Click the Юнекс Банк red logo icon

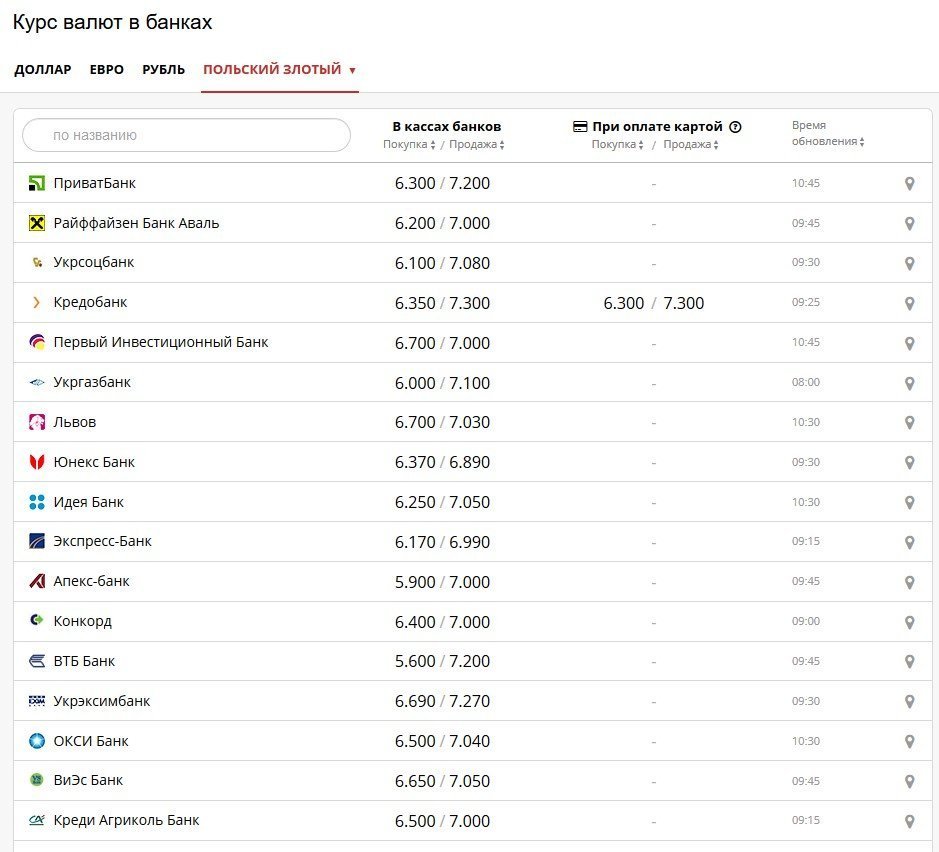[x=37, y=462]
